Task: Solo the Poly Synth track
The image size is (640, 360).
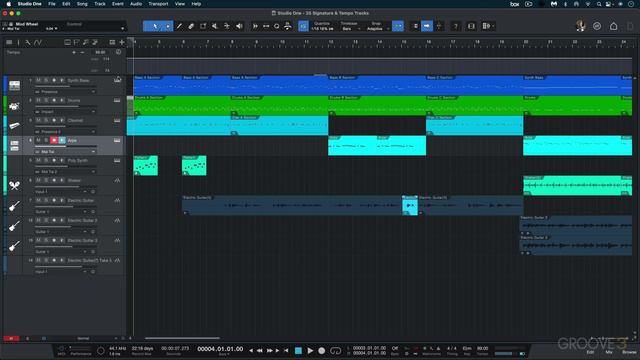Action: [x=46, y=160]
